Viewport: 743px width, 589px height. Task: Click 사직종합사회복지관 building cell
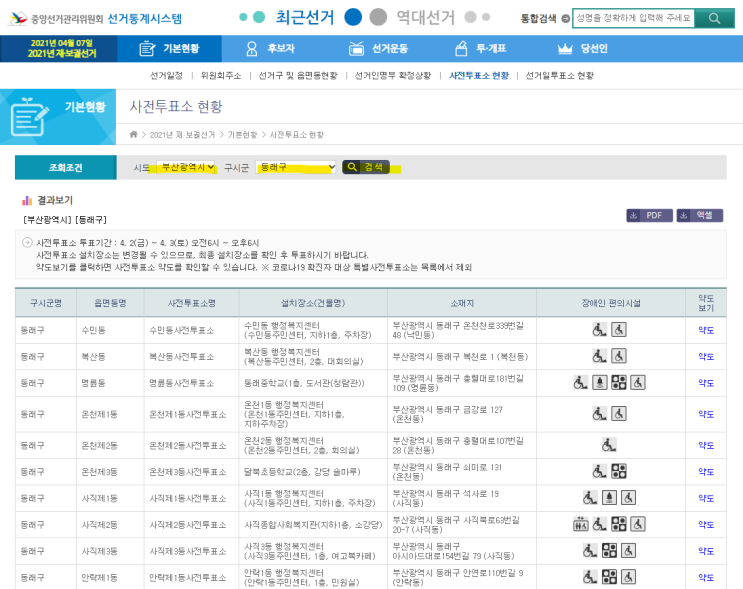(313, 525)
